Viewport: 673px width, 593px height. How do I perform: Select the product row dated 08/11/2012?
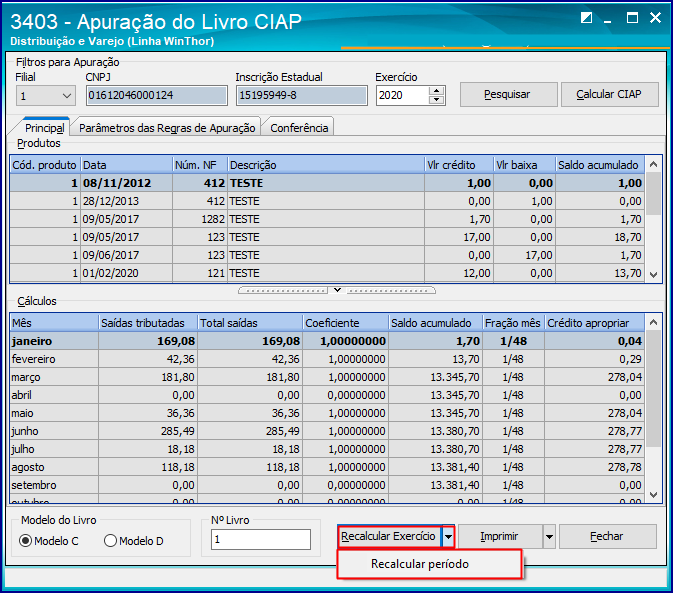coord(327,183)
